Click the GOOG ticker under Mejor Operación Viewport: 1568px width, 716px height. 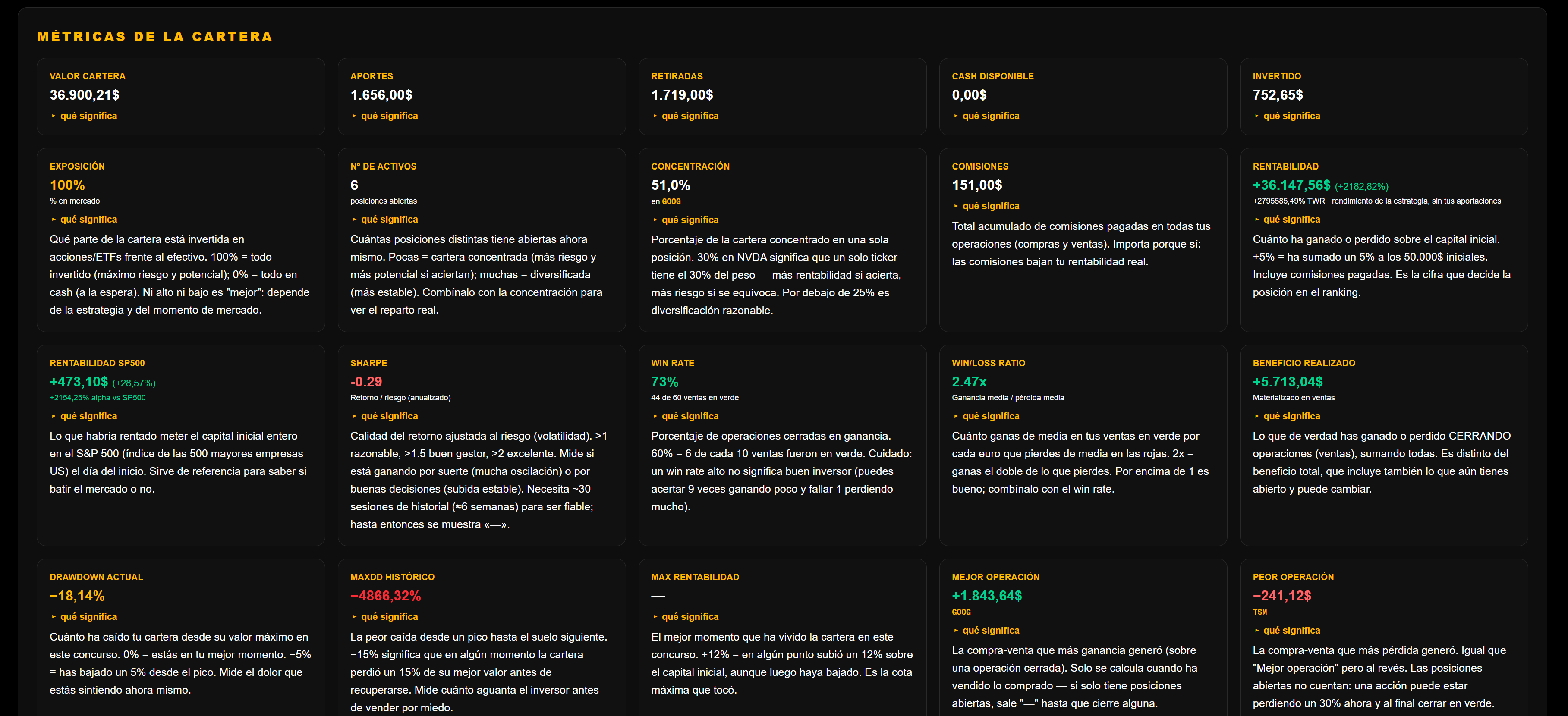pos(961,612)
